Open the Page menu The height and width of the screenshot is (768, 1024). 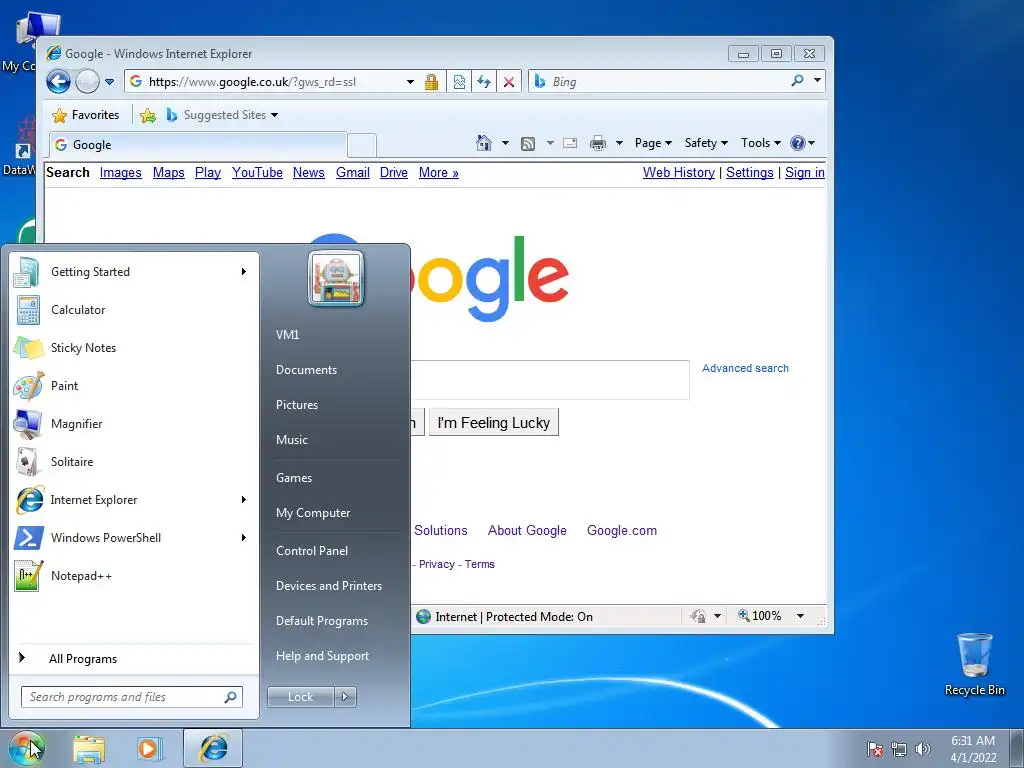click(653, 143)
